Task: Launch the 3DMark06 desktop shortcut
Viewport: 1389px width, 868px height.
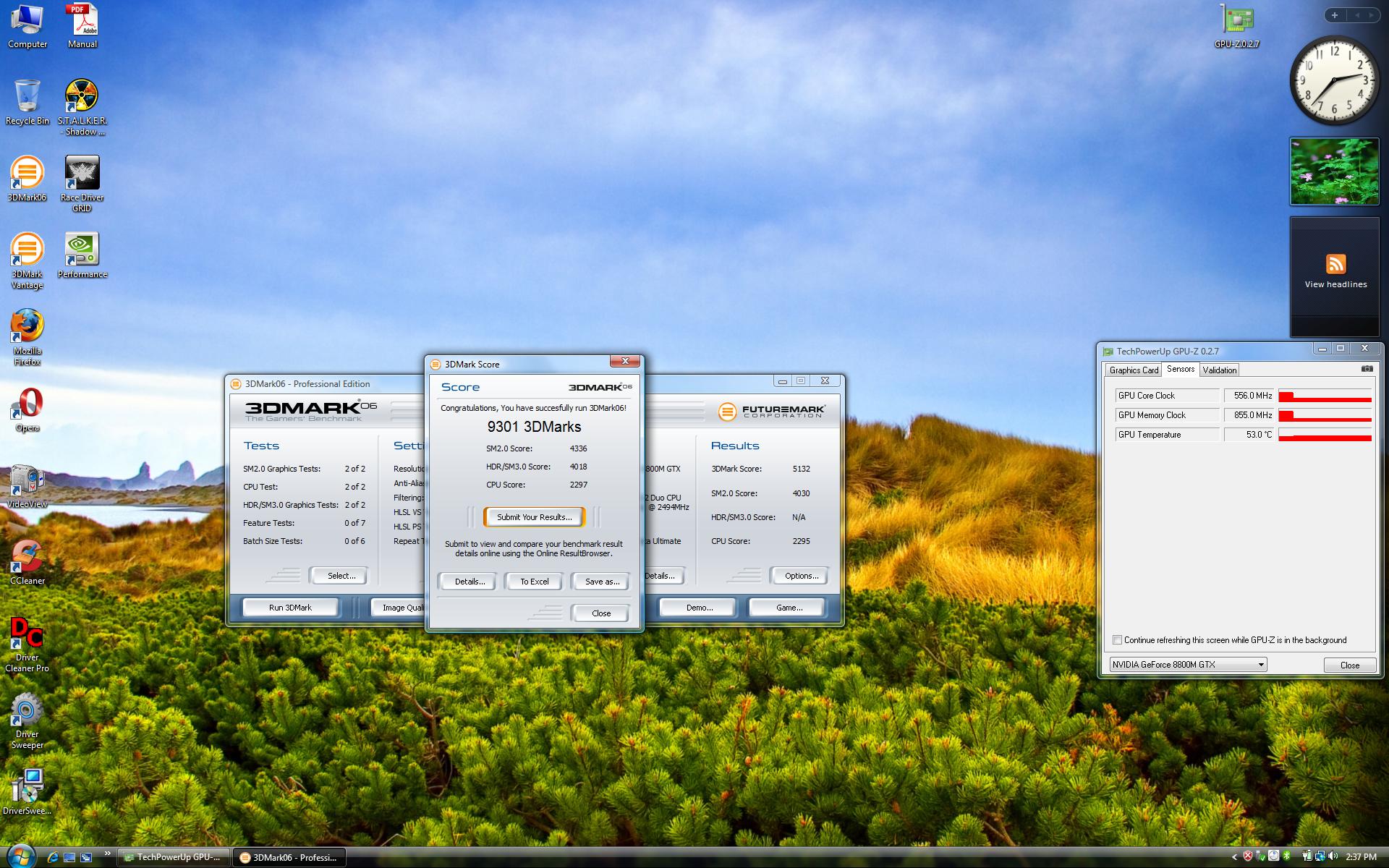Action: point(27,179)
